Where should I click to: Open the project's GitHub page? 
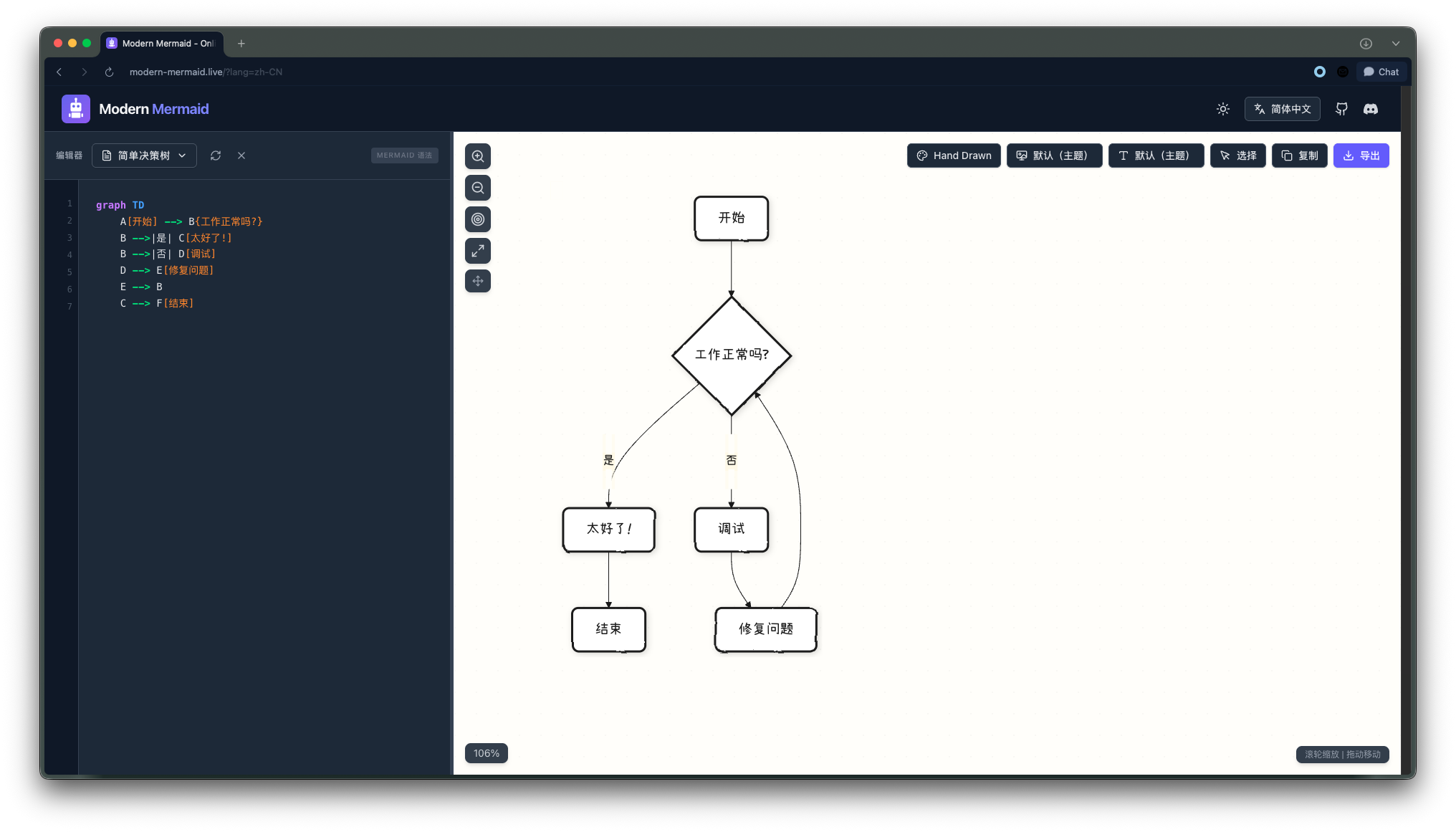(x=1341, y=109)
